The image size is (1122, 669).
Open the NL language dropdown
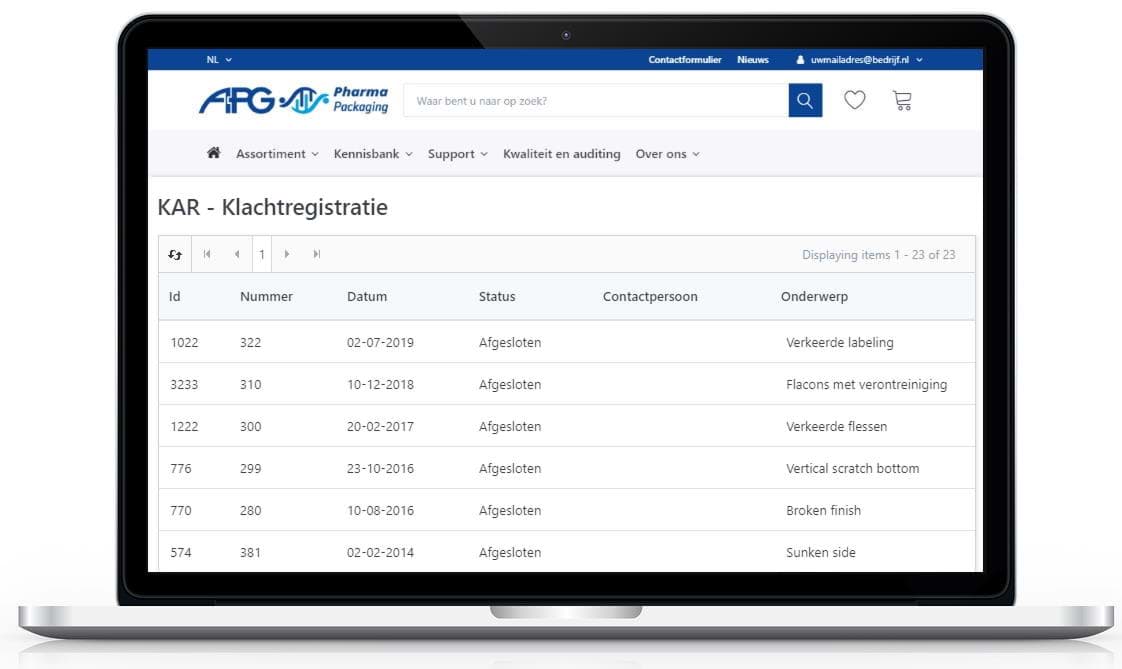tap(219, 60)
